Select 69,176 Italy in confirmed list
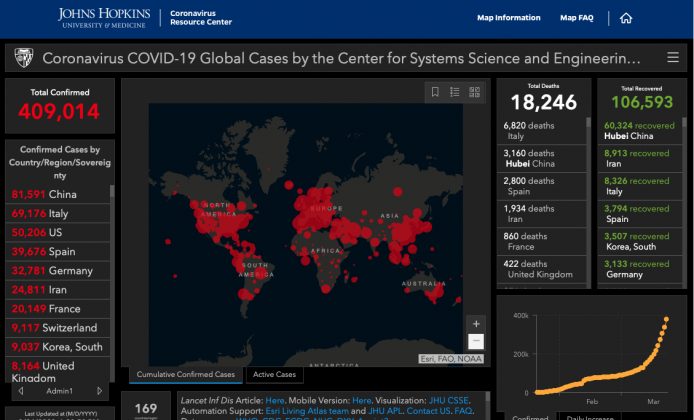Screen dimensions: 694x420 click(58, 213)
